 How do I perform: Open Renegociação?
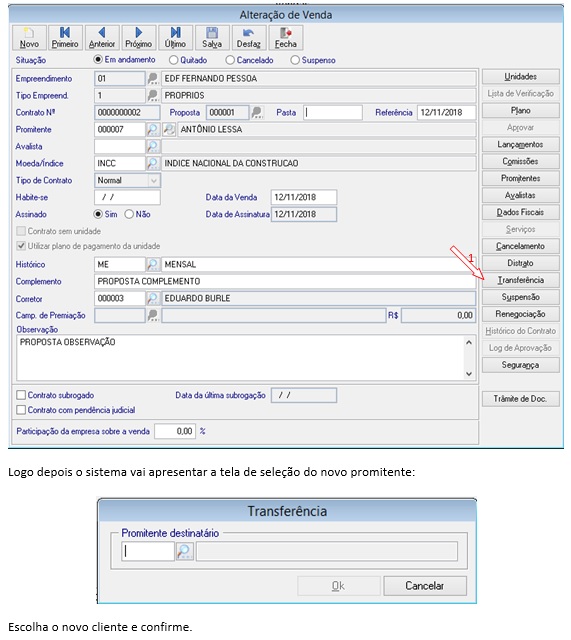click(520, 314)
